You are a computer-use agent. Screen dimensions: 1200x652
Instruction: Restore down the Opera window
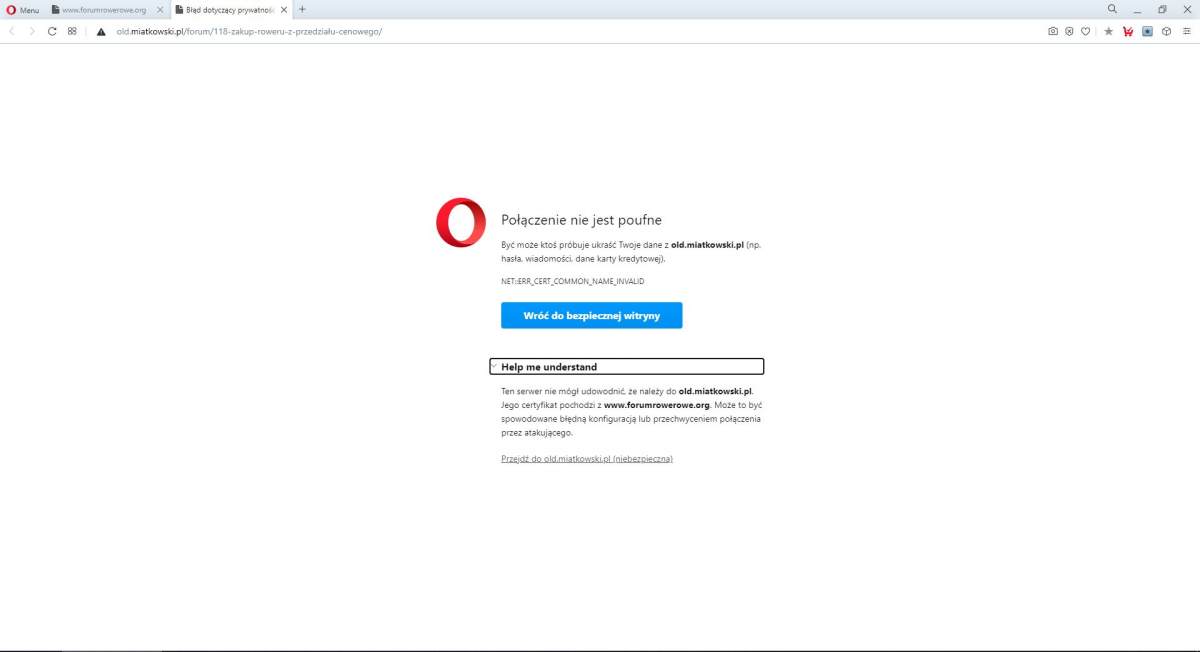coord(1162,9)
